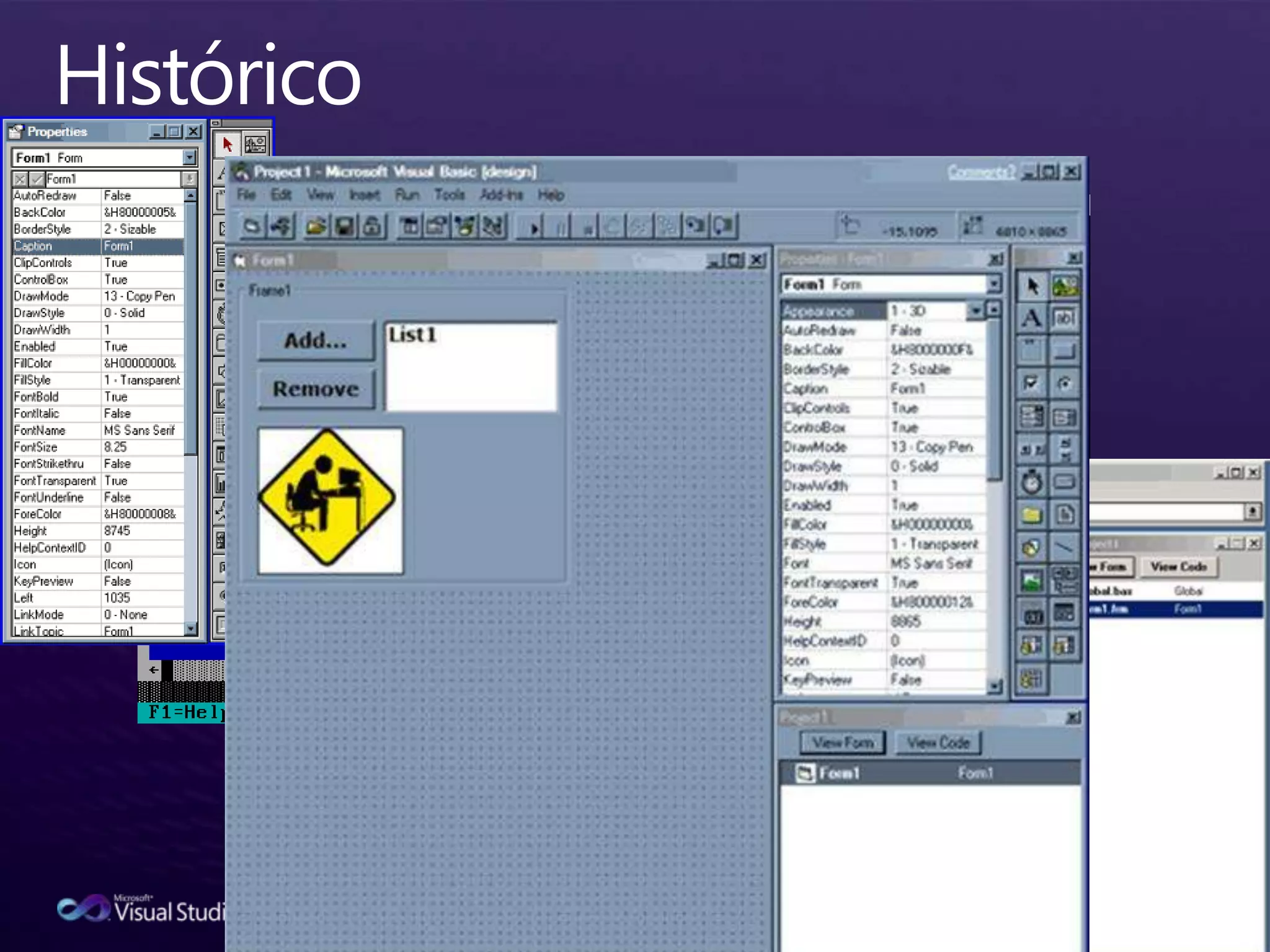Open the settings box dropdown beside Form1 in the left Properties window

pos(189,179)
